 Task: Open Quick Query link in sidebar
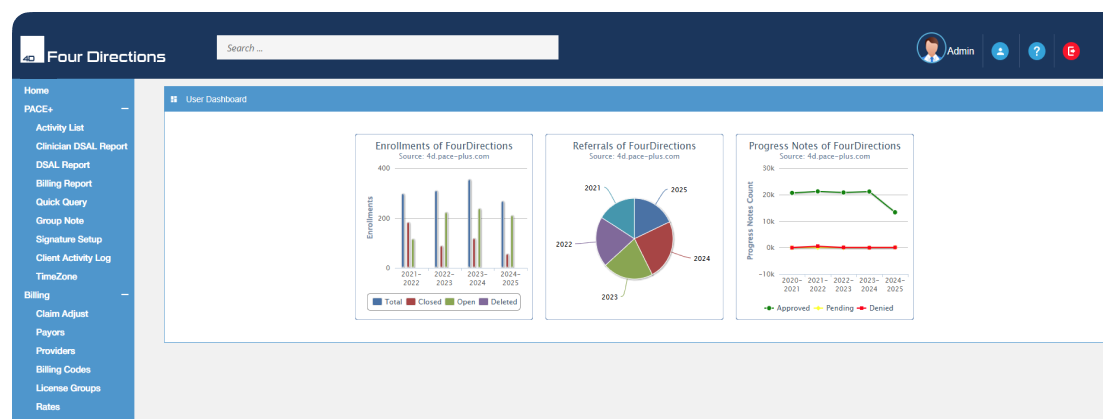pos(61,202)
